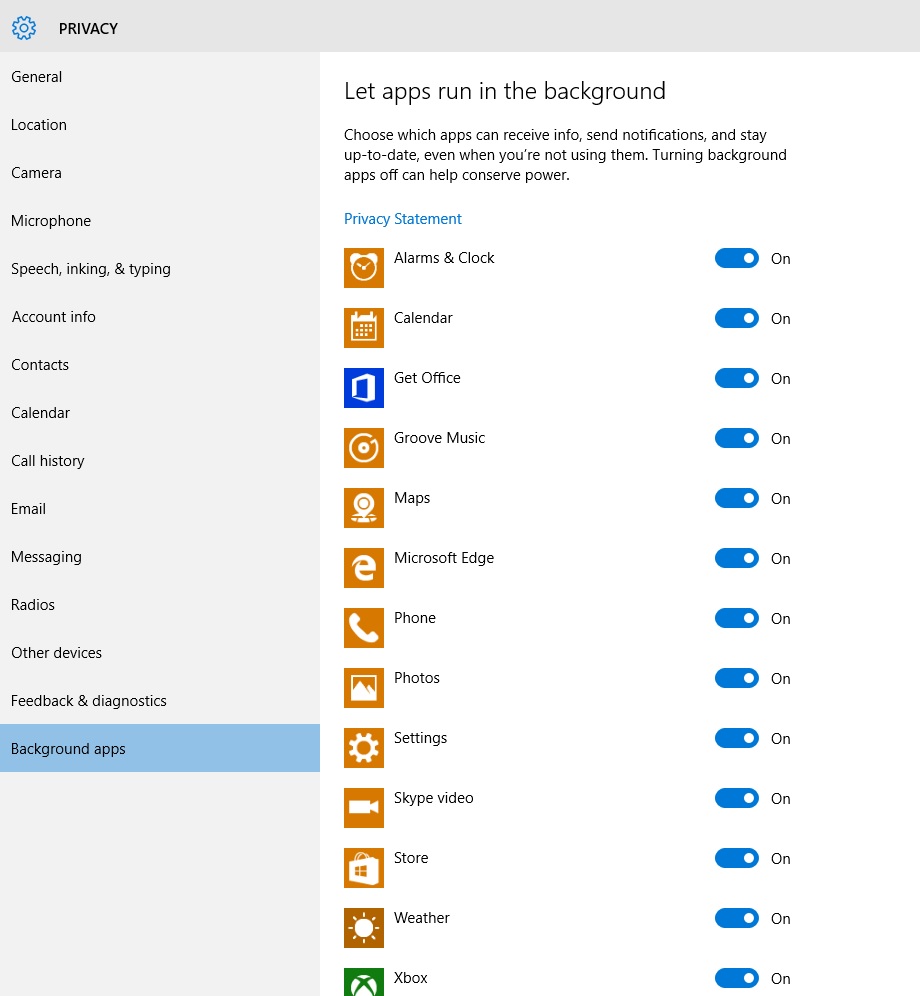Toggle the Settings app background switch
Screen dimensions: 920x996
coord(736,738)
